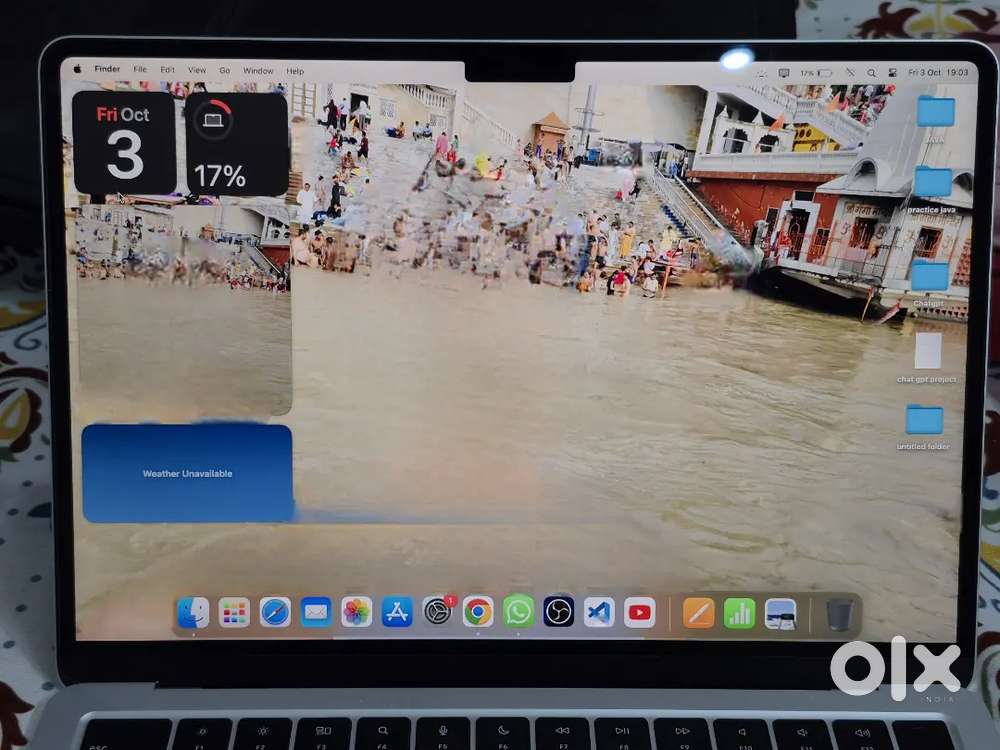Open the App Store
The width and height of the screenshot is (1000, 750).
click(398, 612)
